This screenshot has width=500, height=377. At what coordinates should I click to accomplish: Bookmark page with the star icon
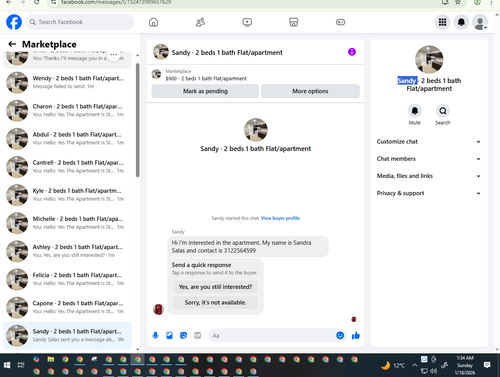[458, 2]
